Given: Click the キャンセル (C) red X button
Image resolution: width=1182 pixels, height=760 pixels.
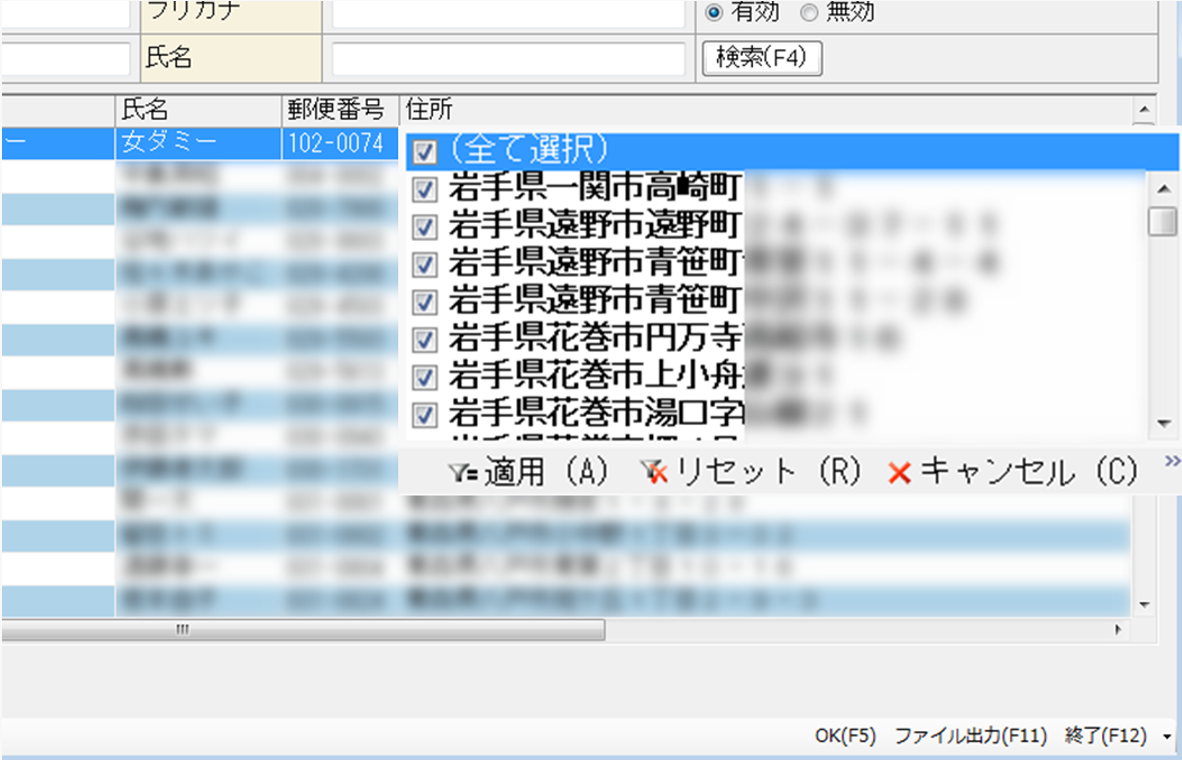Looking at the screenshot, I should click(x=1012, y=472).
